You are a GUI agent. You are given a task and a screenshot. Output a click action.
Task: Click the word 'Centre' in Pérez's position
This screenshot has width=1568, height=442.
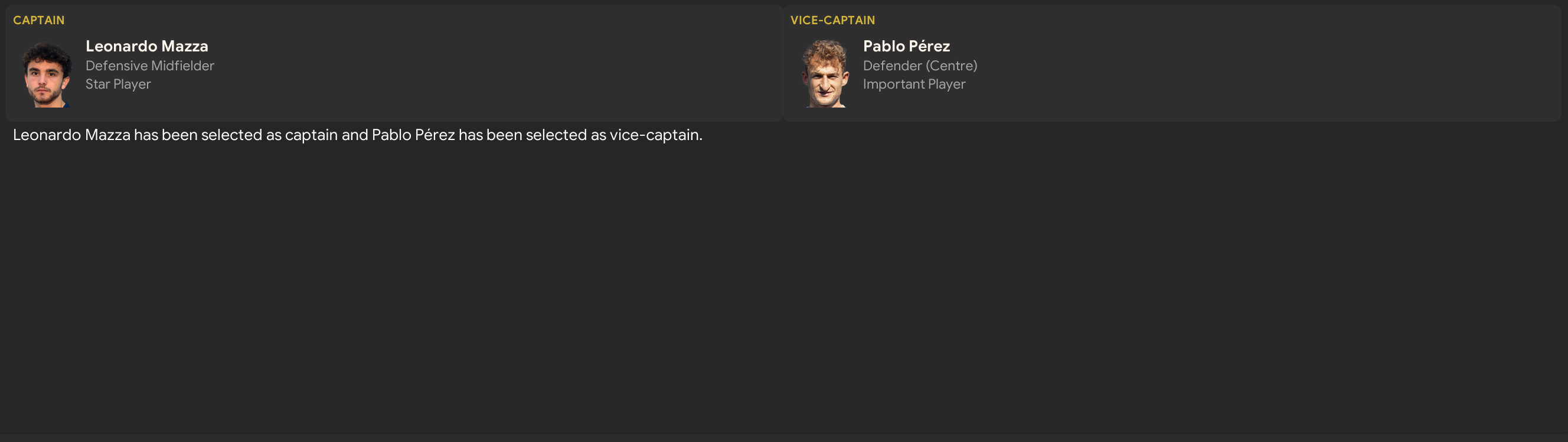tap(952, 66)
